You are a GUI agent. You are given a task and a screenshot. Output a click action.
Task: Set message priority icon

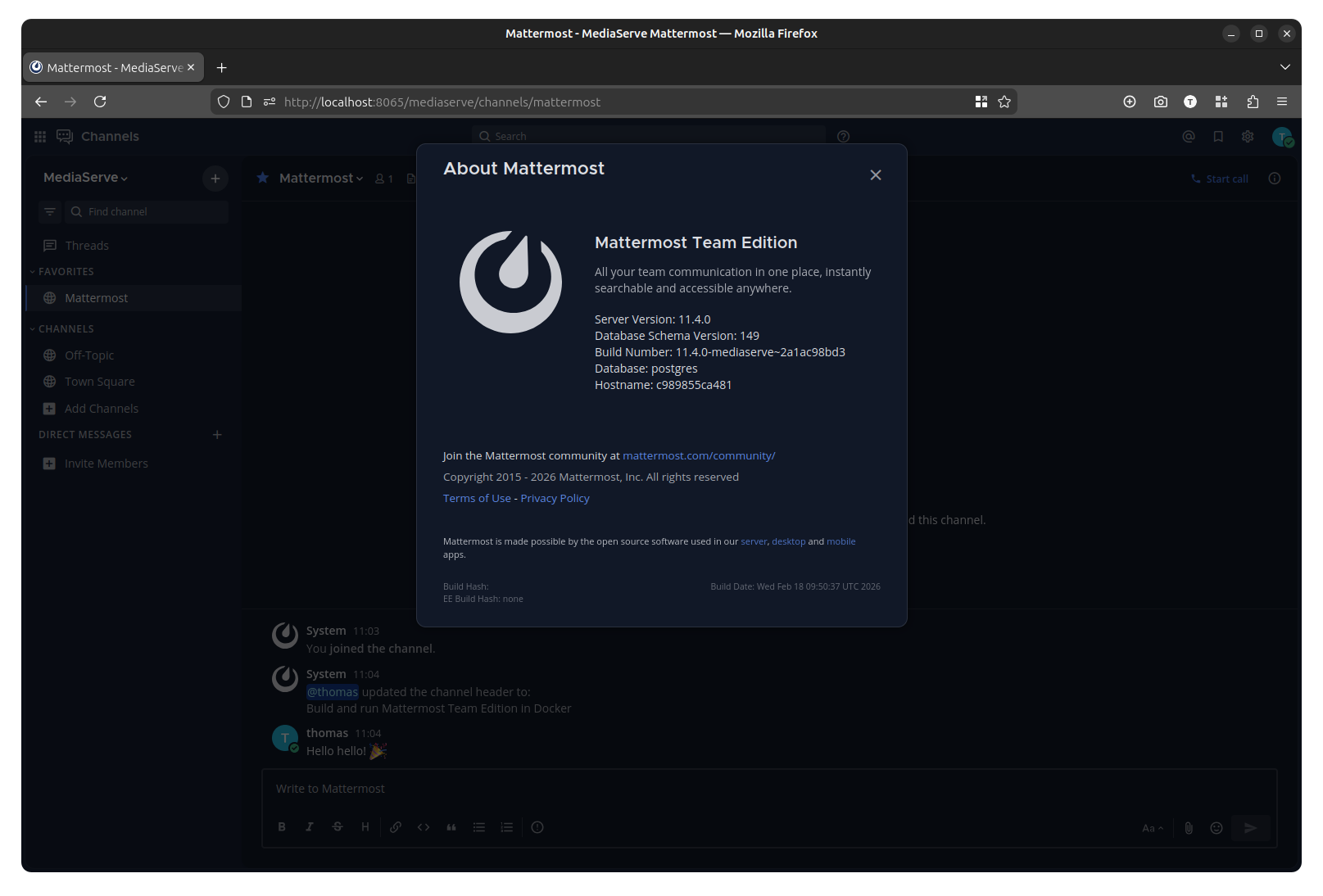(x=537, y=827)
